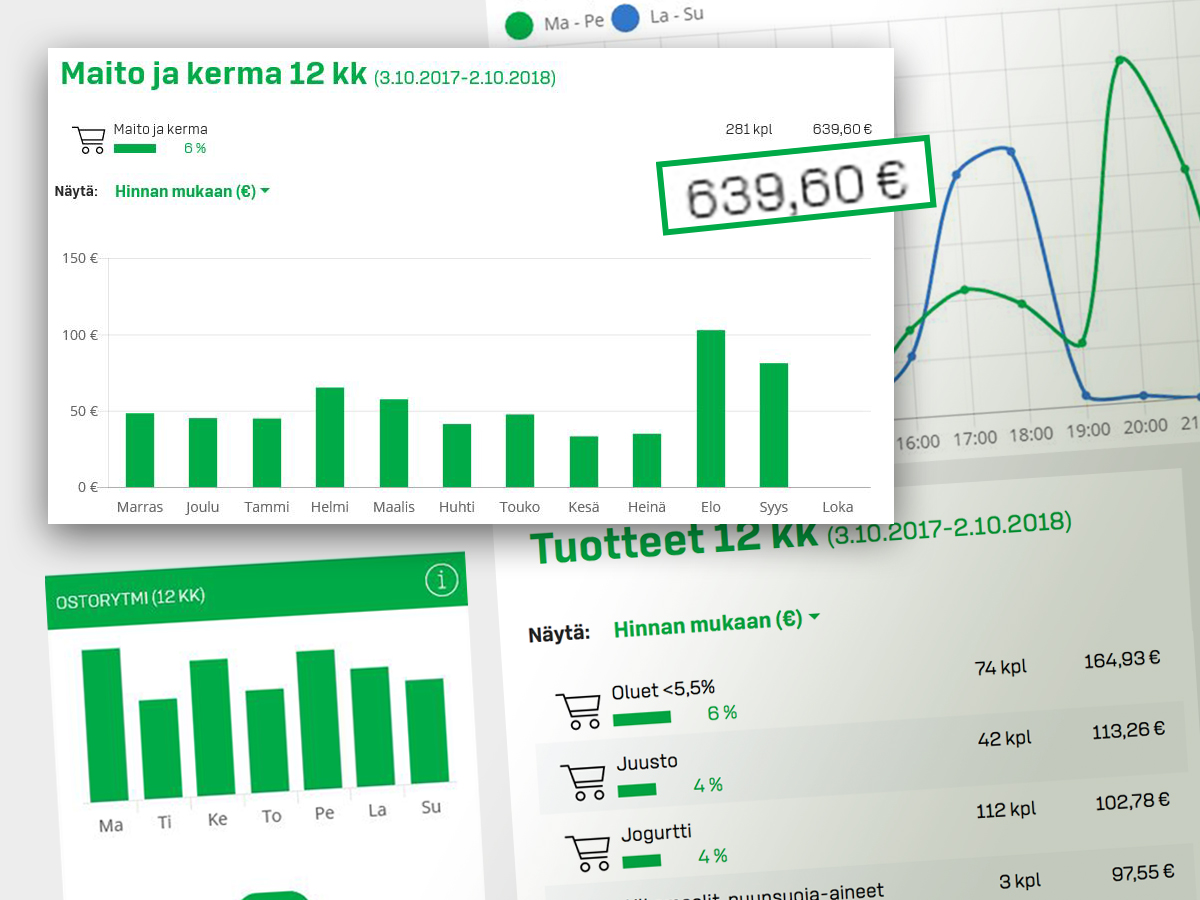Click the Su bar in Ostorytmi chart
This screenshot has height=900, width=1200.
(x=425, y=730)
